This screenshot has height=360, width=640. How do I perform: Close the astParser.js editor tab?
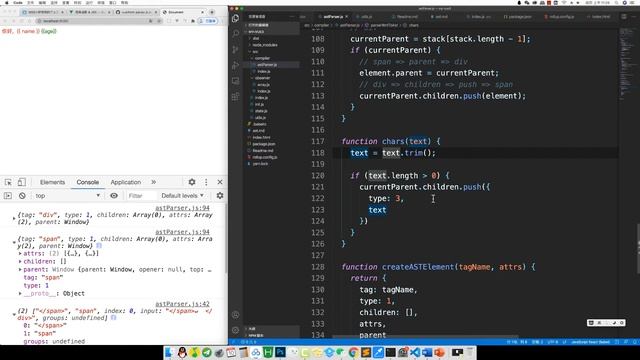347,17
